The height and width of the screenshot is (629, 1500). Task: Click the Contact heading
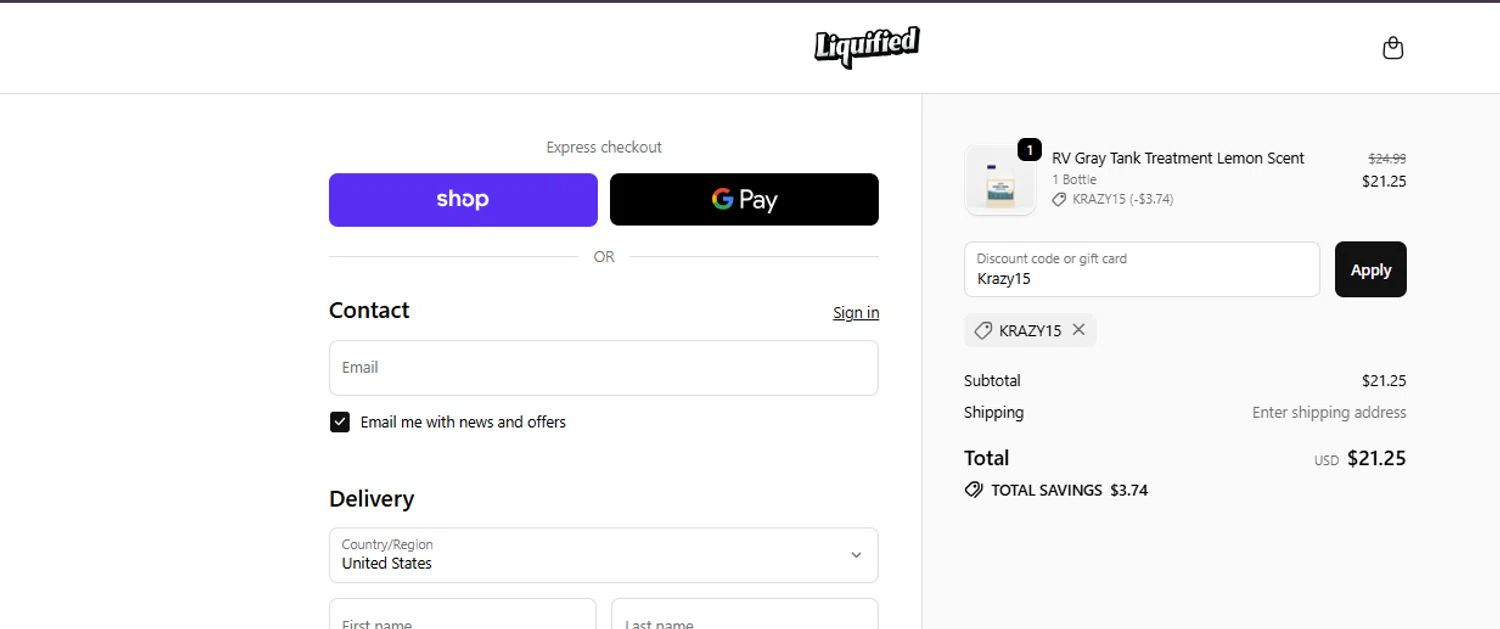point(369,310)
